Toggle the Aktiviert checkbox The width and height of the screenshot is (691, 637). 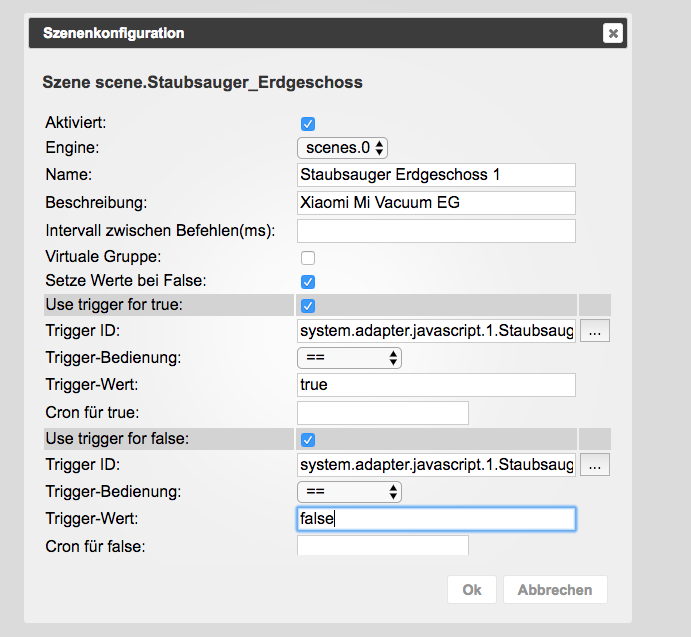[308, 124]
